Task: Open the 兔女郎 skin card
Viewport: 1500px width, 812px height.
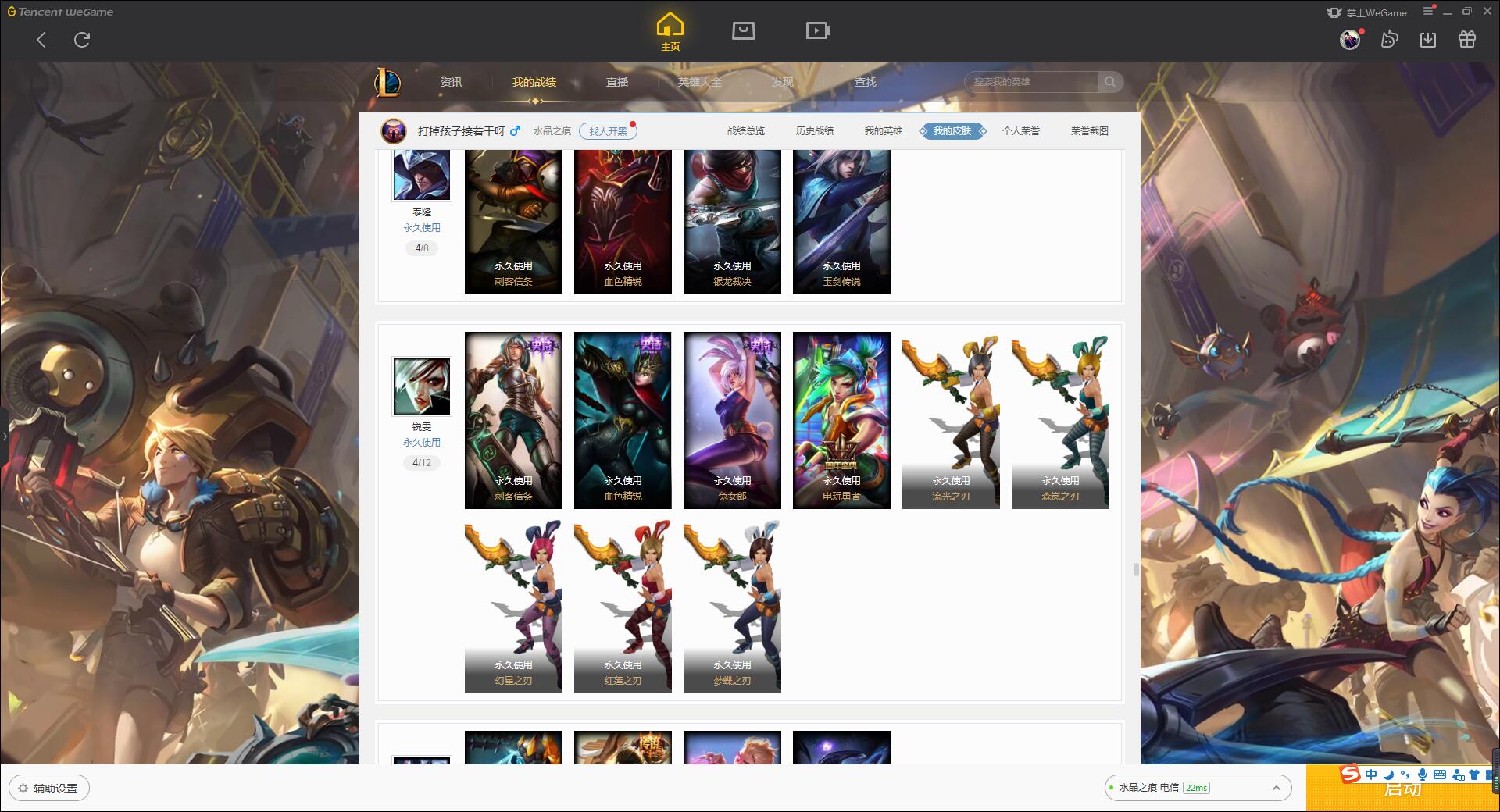Action: pos(732,420)
